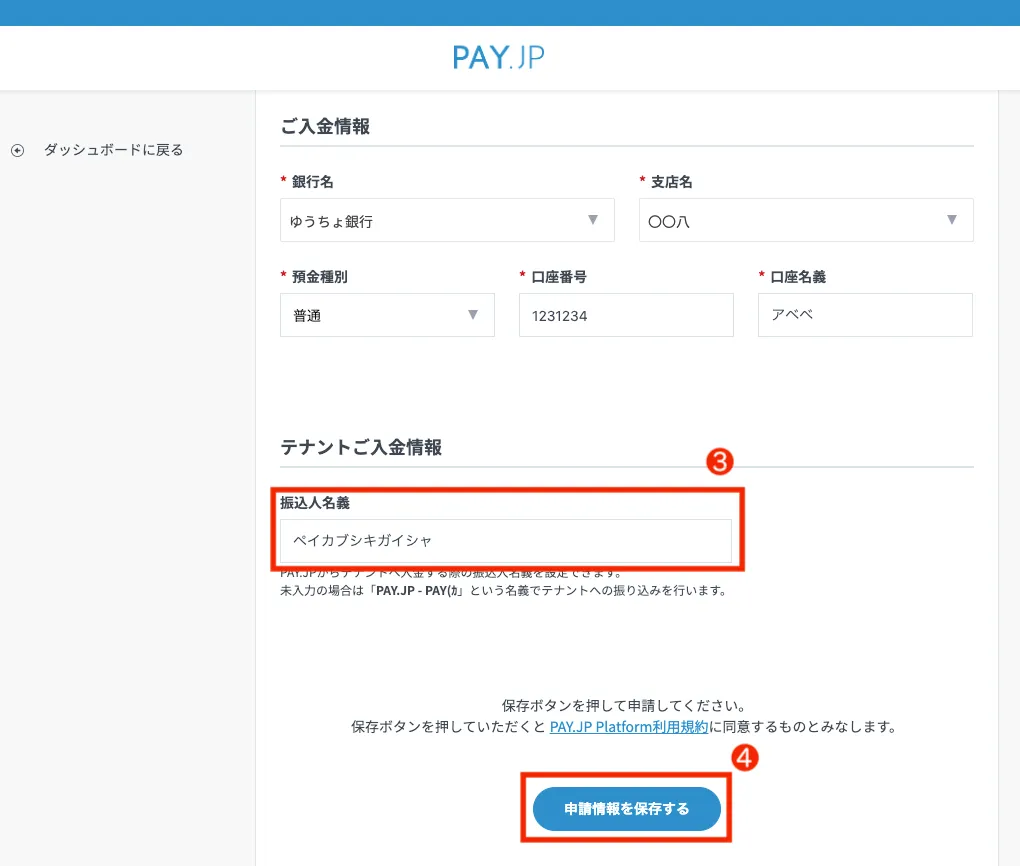Click the 口座名義 field label
Image resolution: width=1020 pixels, height=866 pixels.
(798, 277)
